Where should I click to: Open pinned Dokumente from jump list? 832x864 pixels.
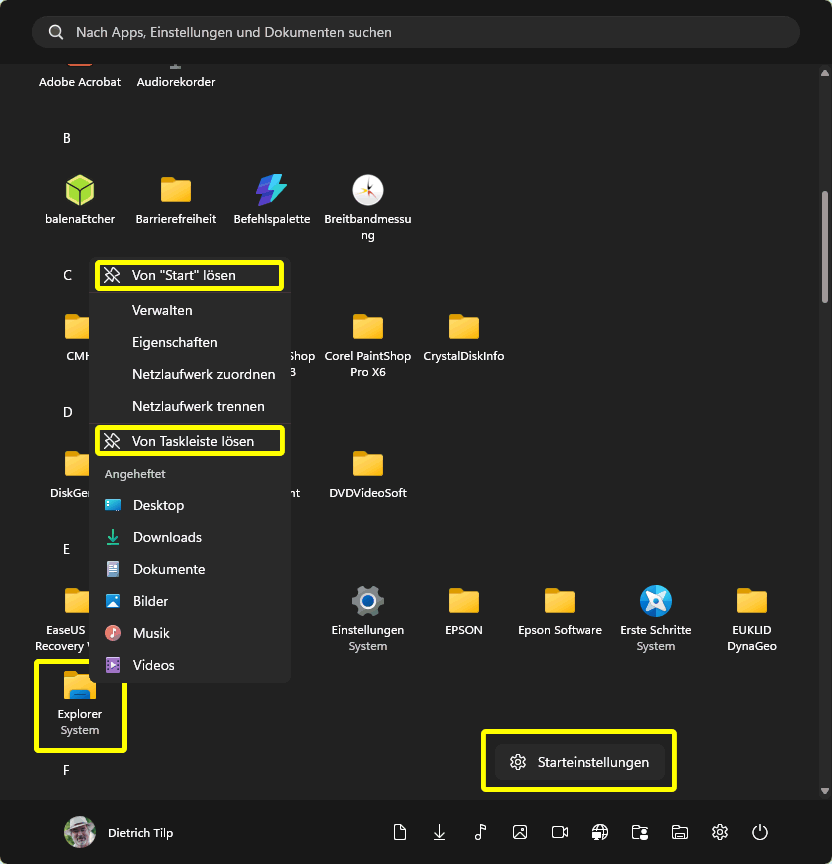[x=168, y=569]
